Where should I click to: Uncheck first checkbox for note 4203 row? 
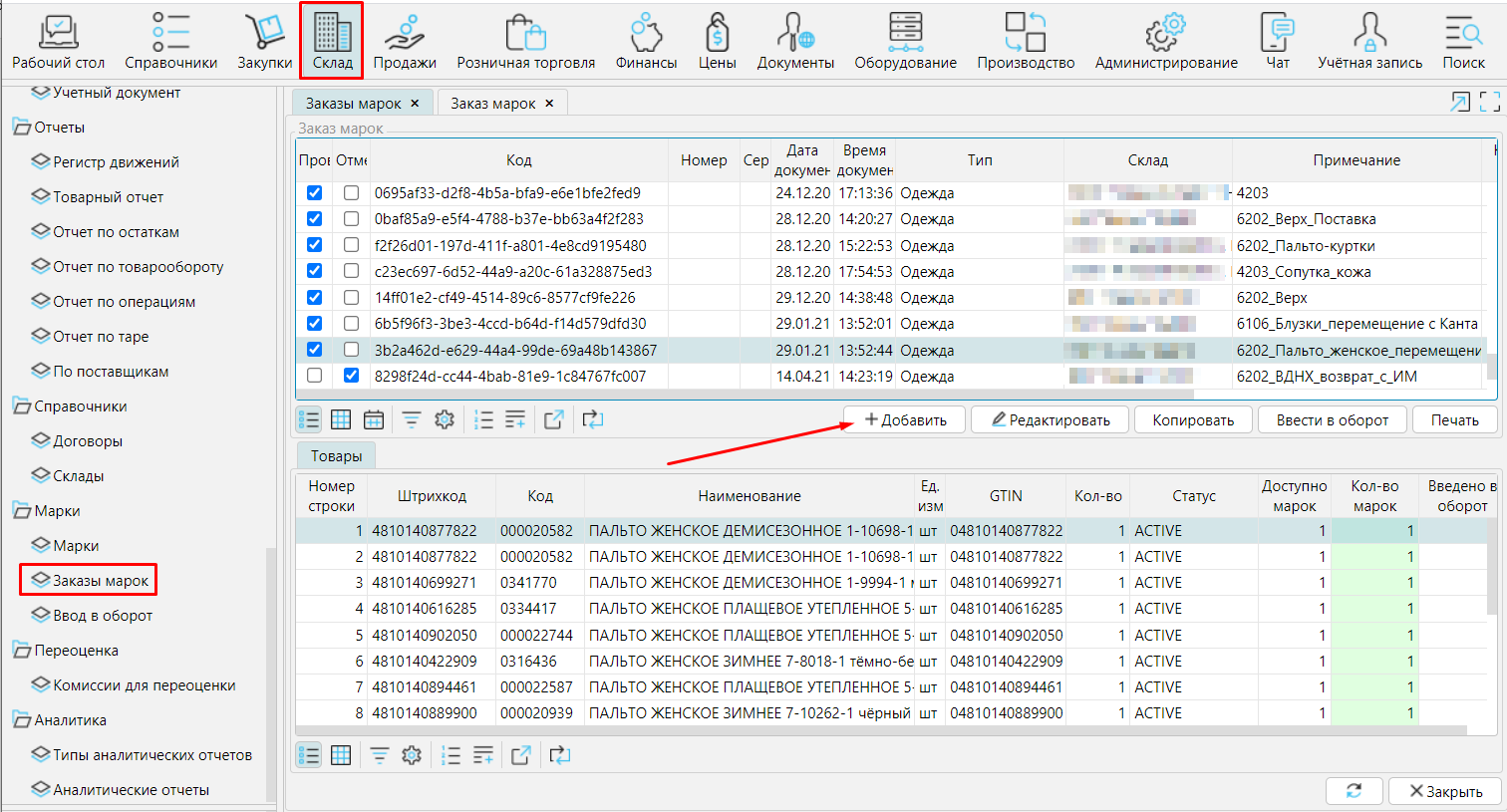pos(315,193)
